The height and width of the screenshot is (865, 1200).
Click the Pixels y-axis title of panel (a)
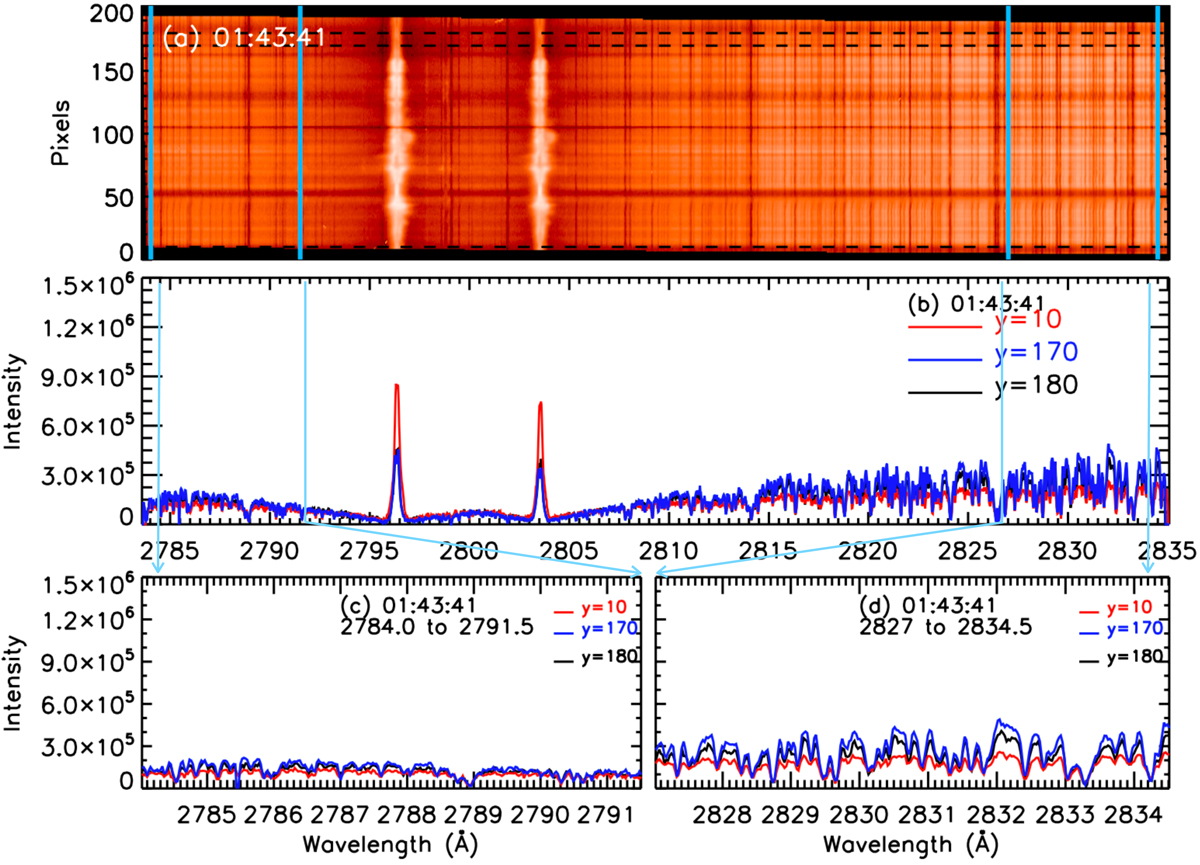pos(62,131)
